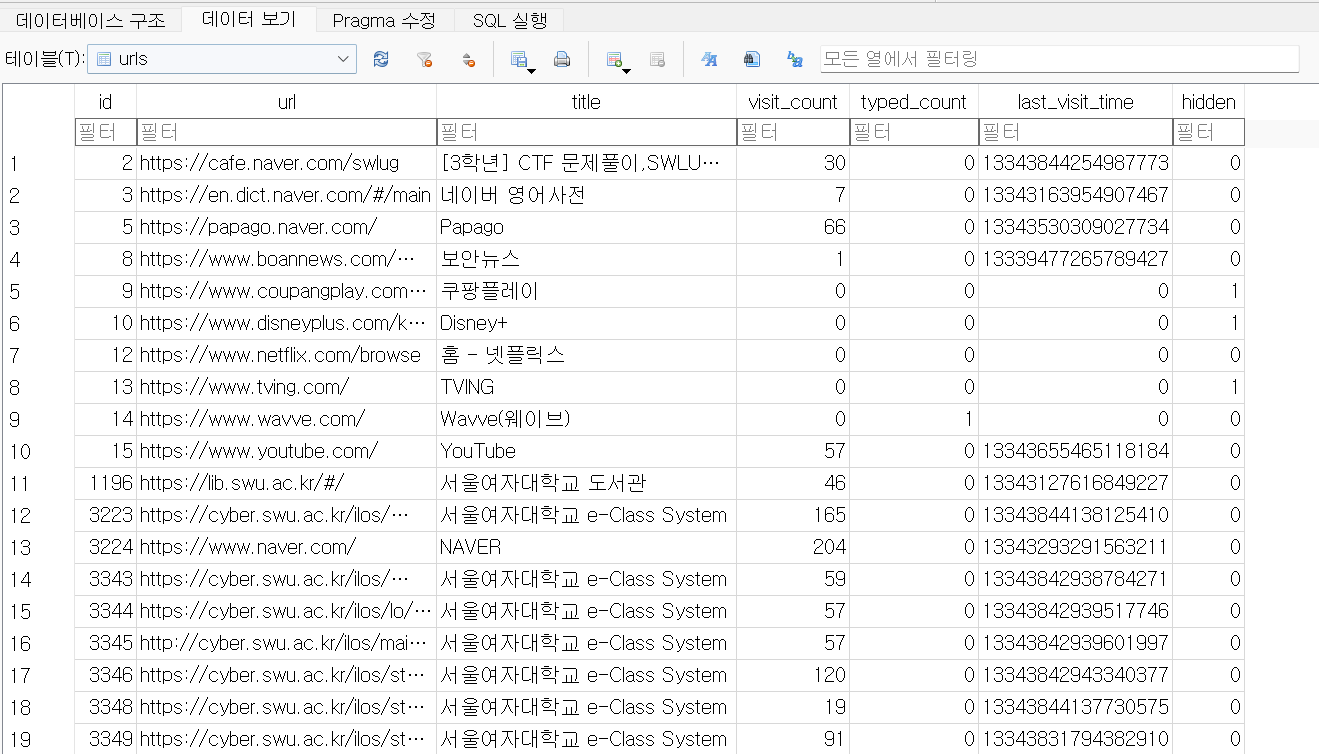Screen dimensions: 1319x754
Task: Click the https://www.youtube.com/ url cell
Action: [x=286, y=451]
